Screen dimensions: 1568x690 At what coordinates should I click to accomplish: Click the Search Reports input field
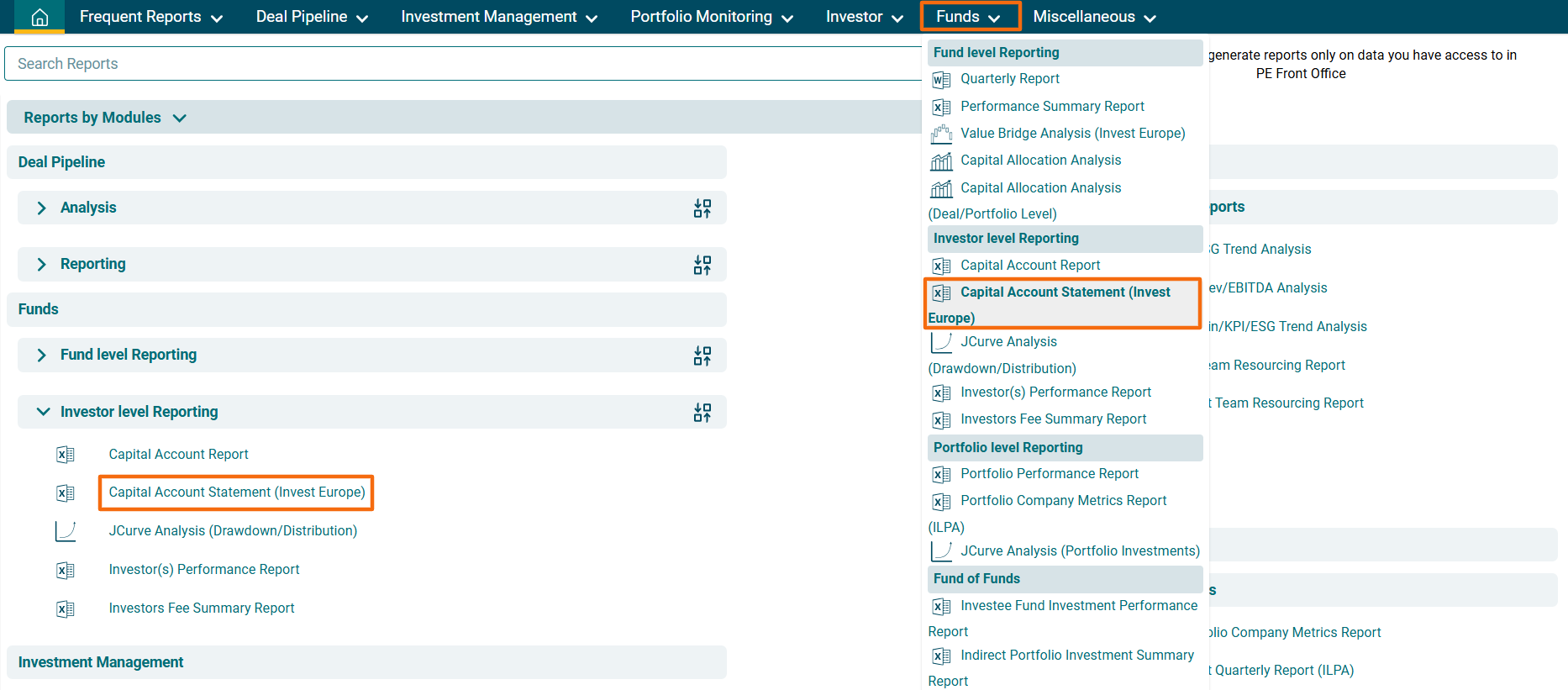[462, 64]
